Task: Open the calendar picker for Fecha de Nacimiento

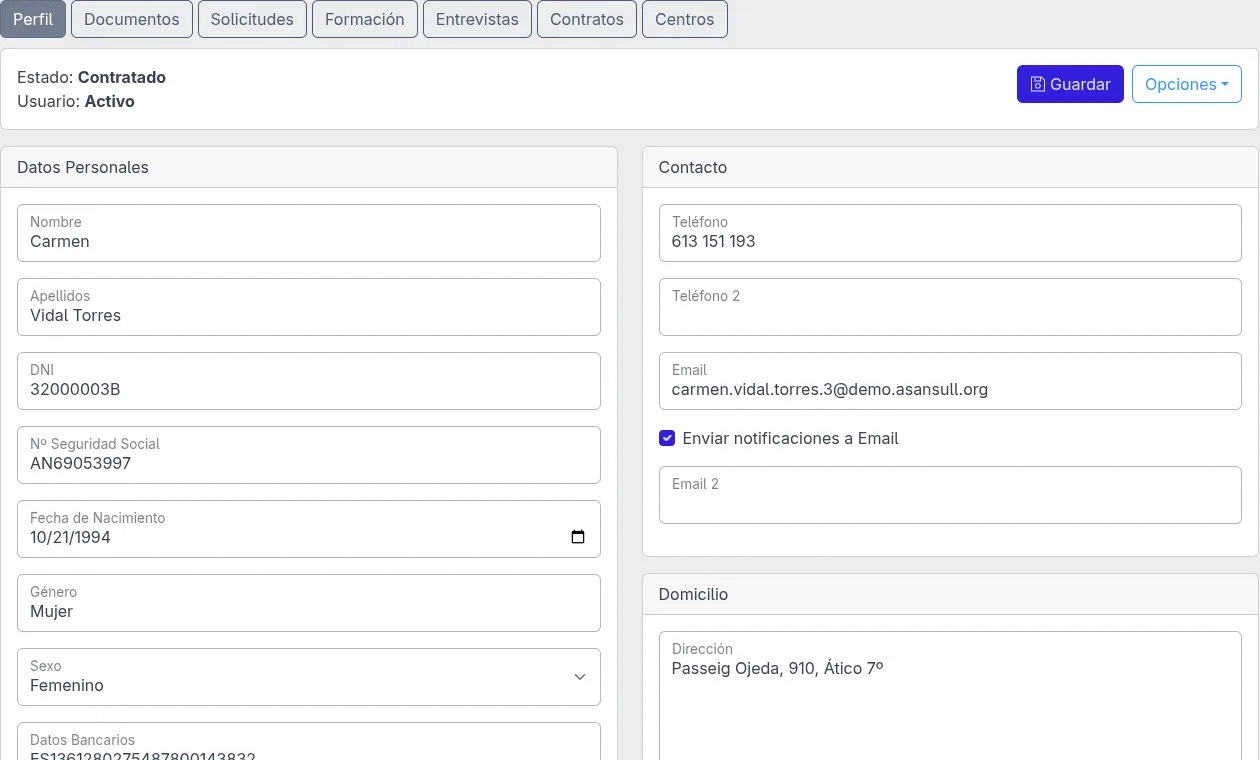Action: (578, 537)
